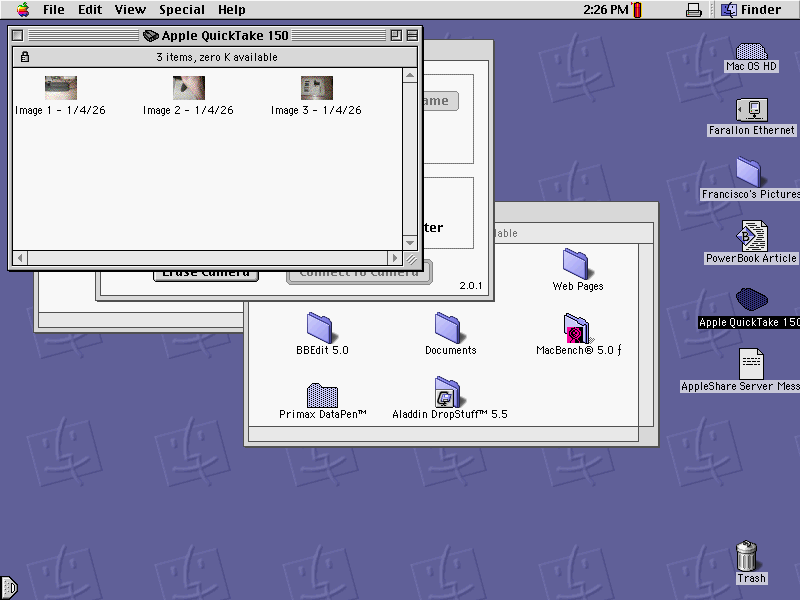Screen dimensions: 800x600
Task: Click the Erase Camera button
Action: [x=206, y=271]
